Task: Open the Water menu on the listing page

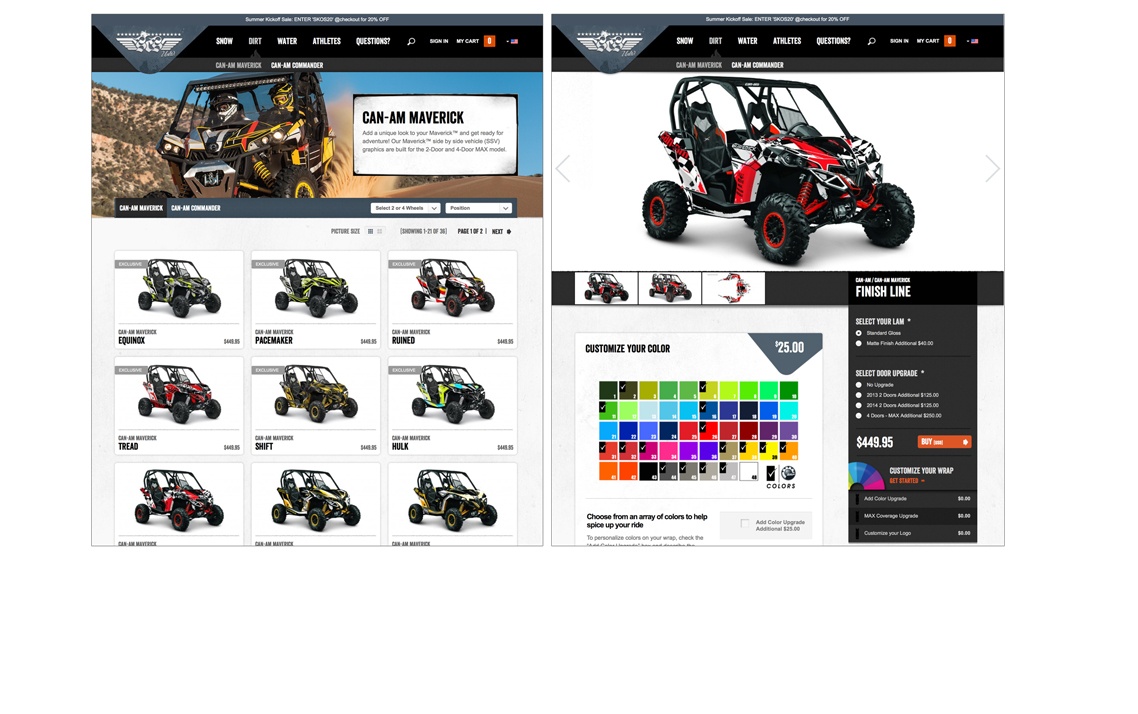Action: pos(287,41)
